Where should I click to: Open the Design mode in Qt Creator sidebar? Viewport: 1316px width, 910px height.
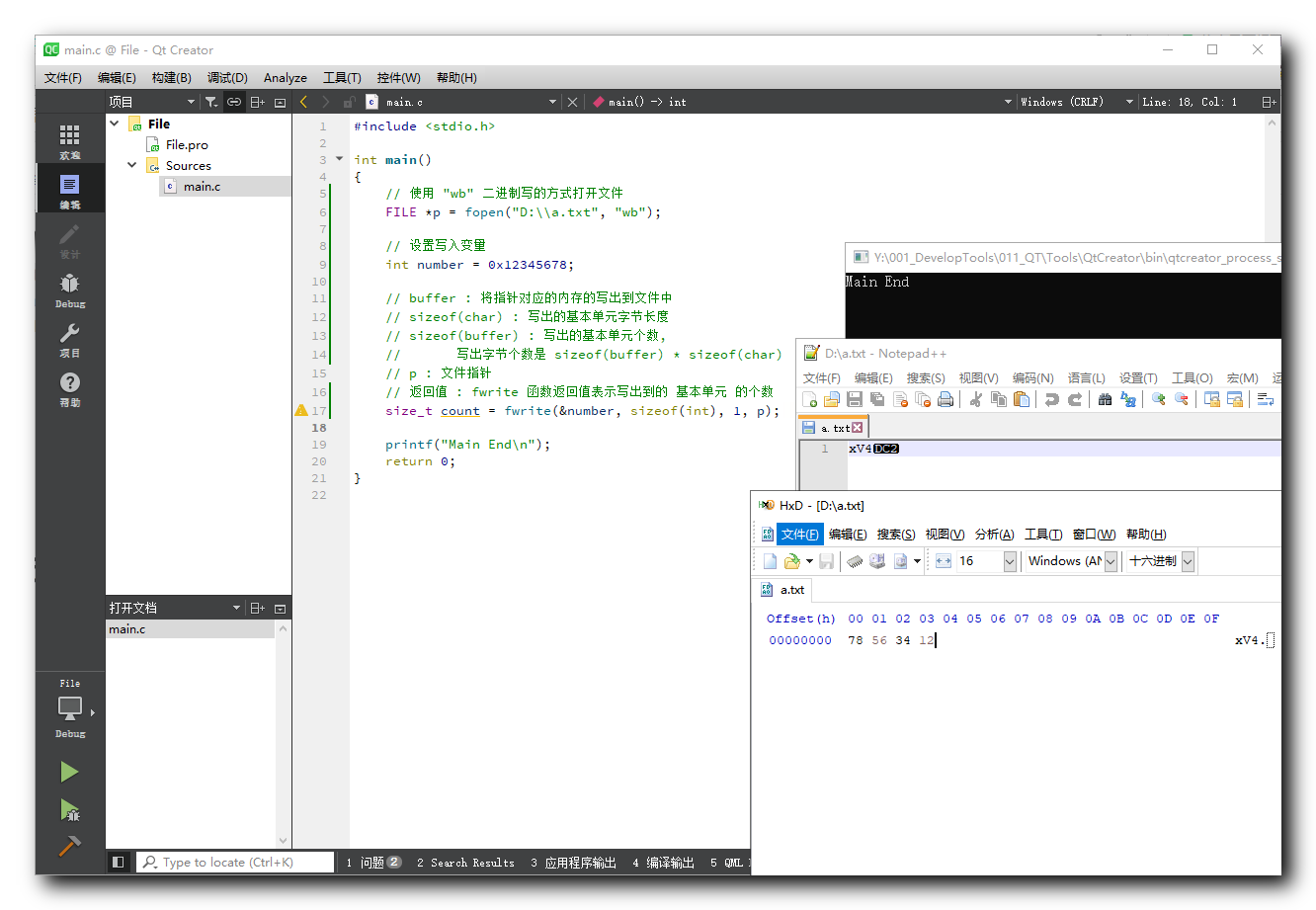tap(69, 240)
